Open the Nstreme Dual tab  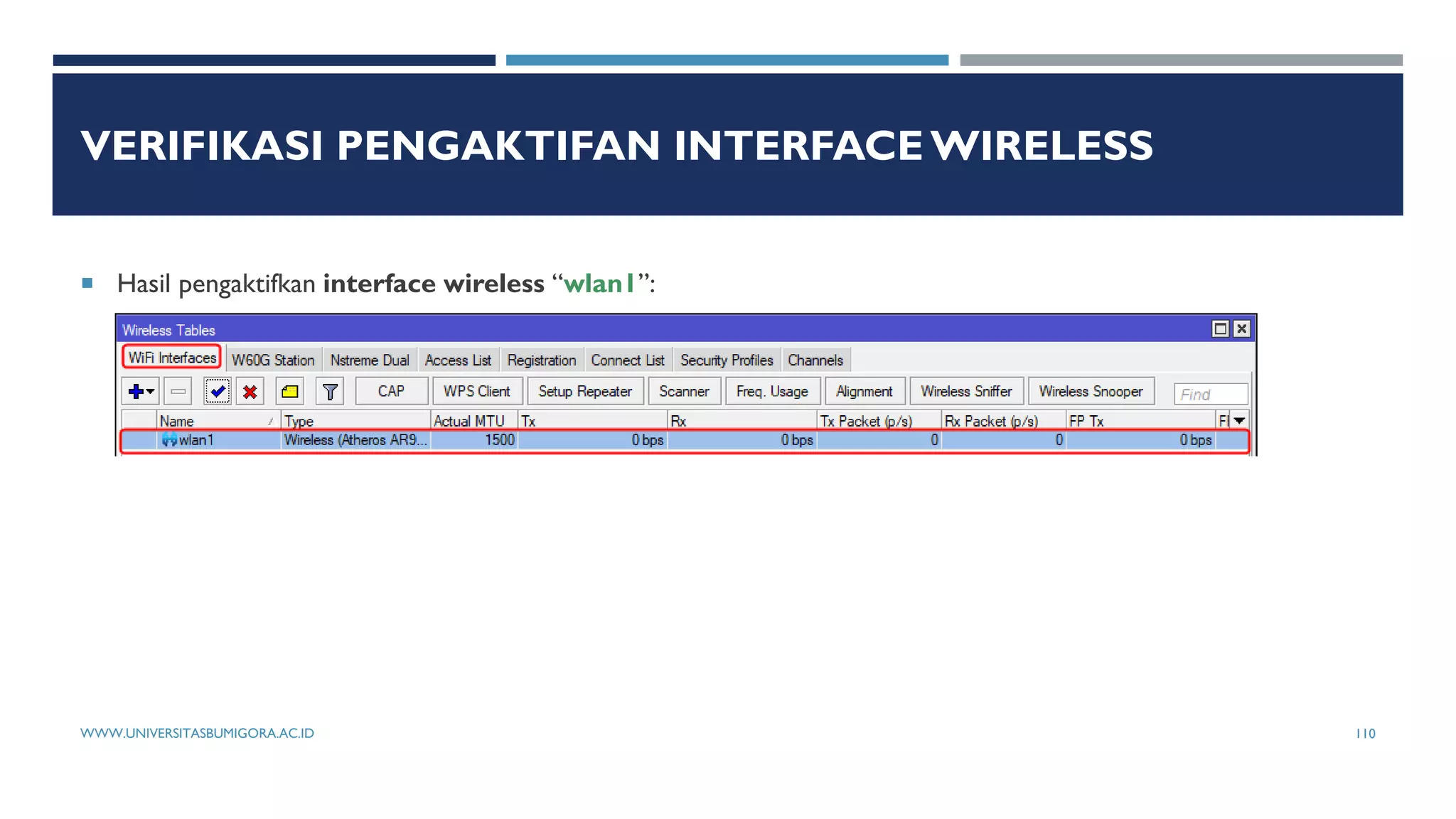click(x=370, y=360)
